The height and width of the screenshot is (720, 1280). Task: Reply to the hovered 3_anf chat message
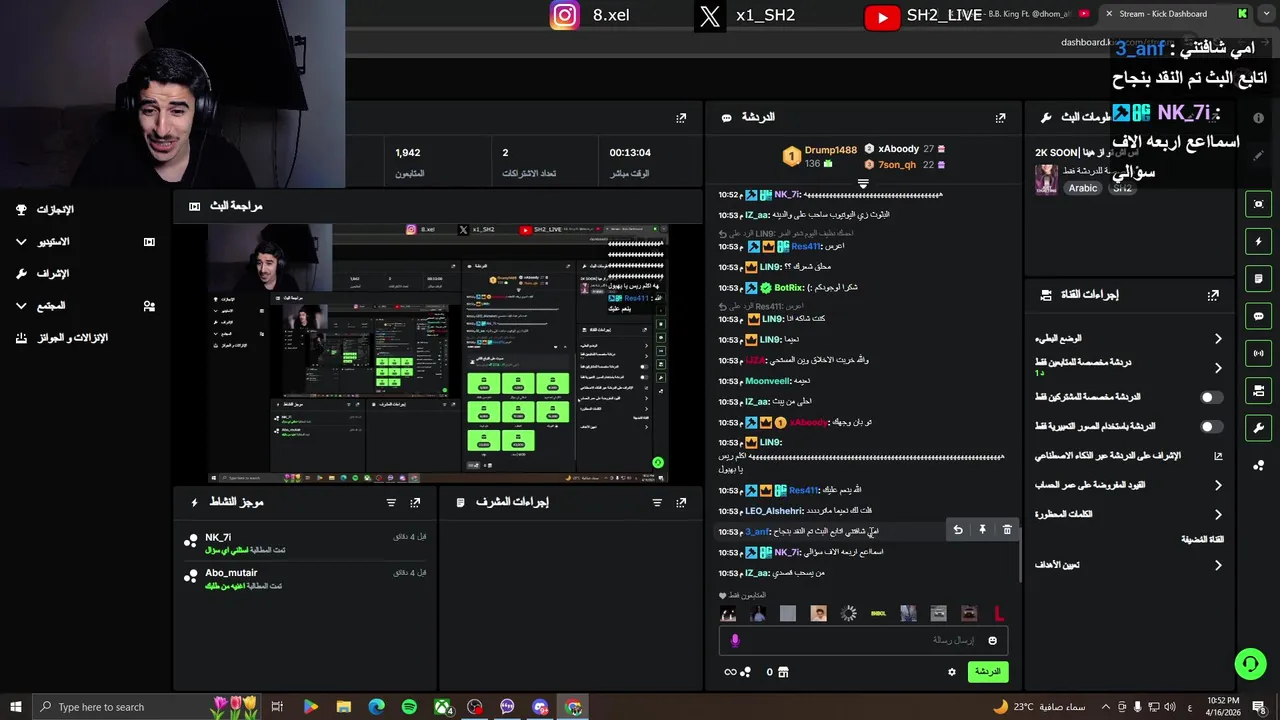click(x=957, y=530)
